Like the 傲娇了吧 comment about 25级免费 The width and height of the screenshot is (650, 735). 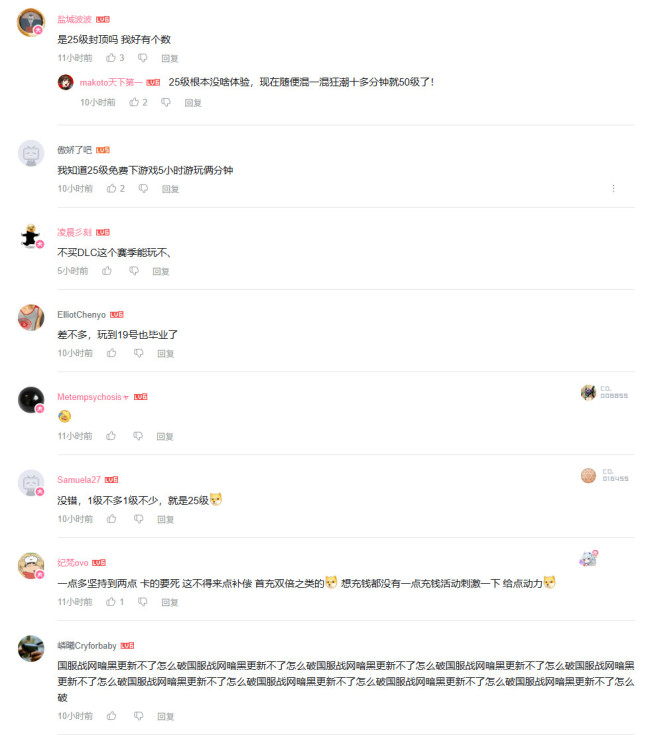tap(111, 188)
